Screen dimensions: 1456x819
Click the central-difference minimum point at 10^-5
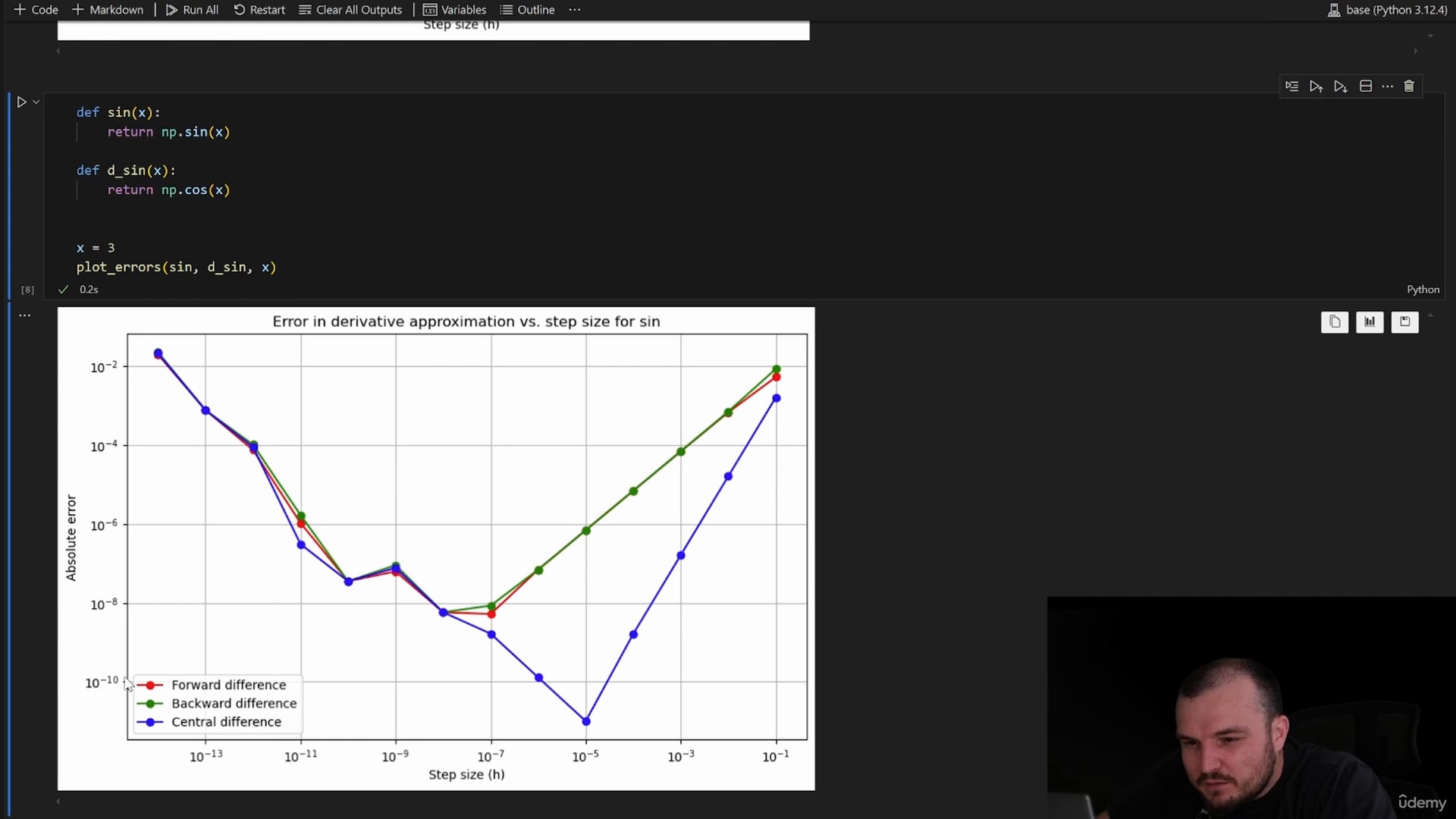click(x=586, y=721)
